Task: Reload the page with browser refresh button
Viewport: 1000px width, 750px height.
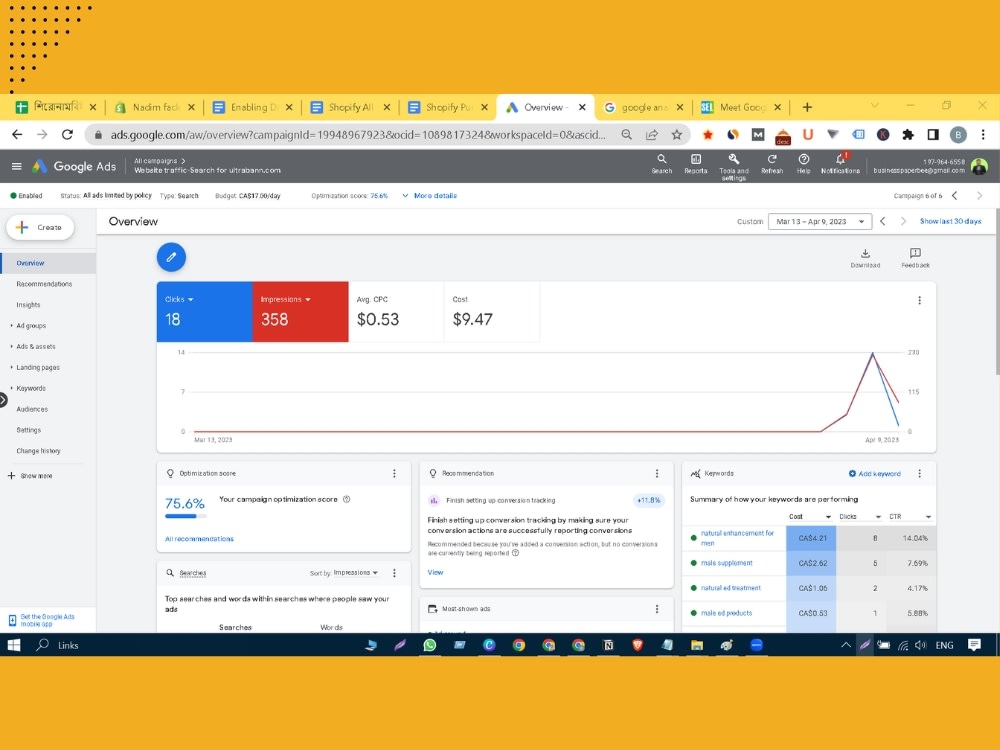Action: click(67, 135)
